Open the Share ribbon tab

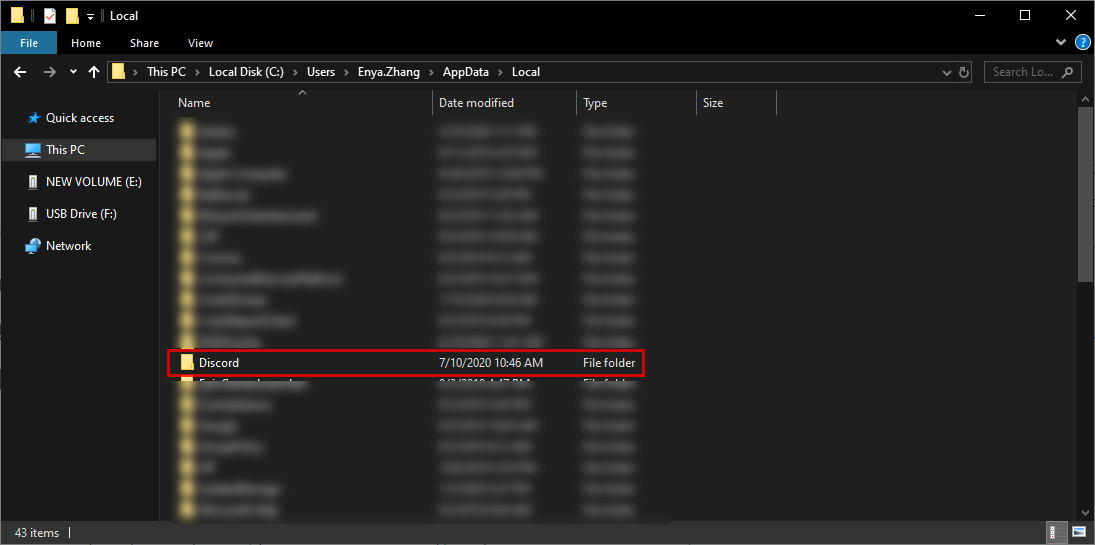pos(144,43)
